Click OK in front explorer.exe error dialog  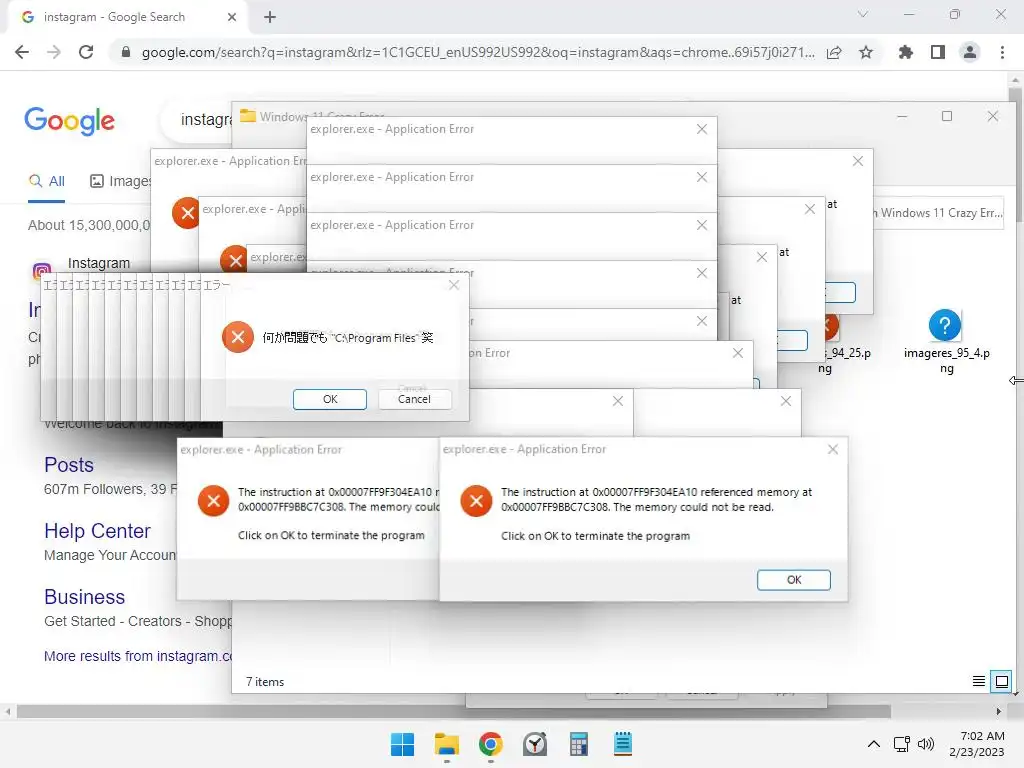(x=793, y=580)
